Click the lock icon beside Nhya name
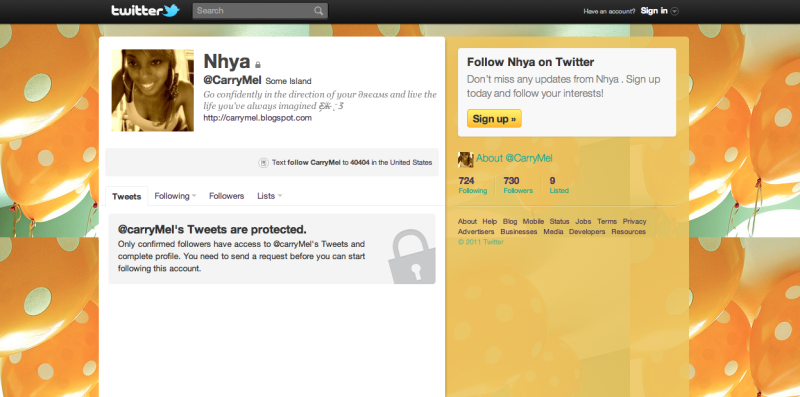Viewport: 800px width, 397px height. pos(258,65)
